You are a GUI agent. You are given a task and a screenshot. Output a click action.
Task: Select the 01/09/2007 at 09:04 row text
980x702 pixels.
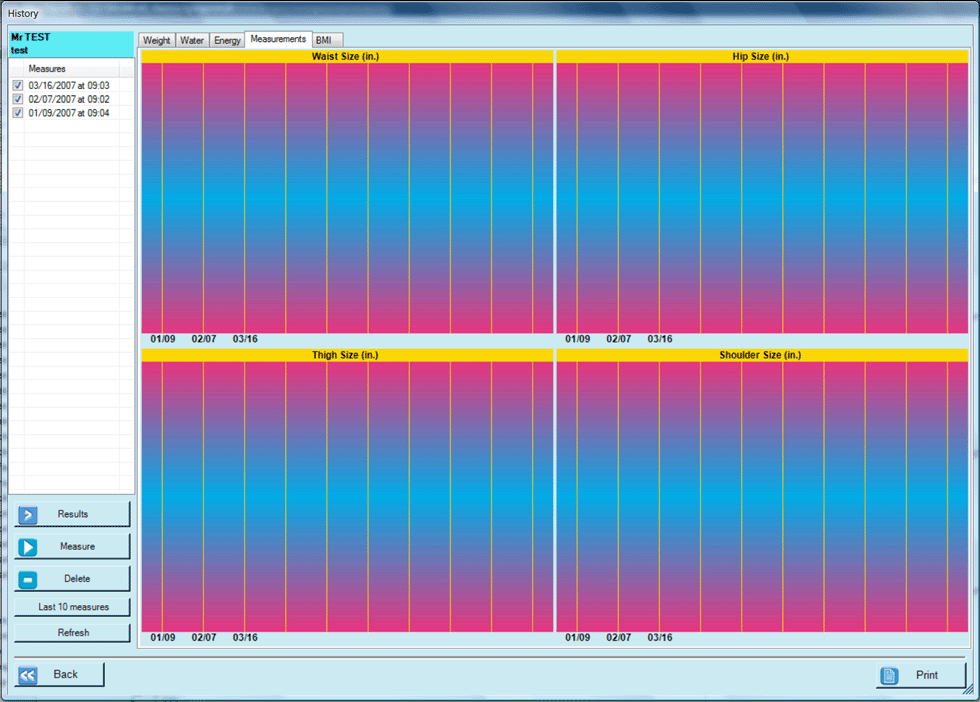[x=69, y=113]
